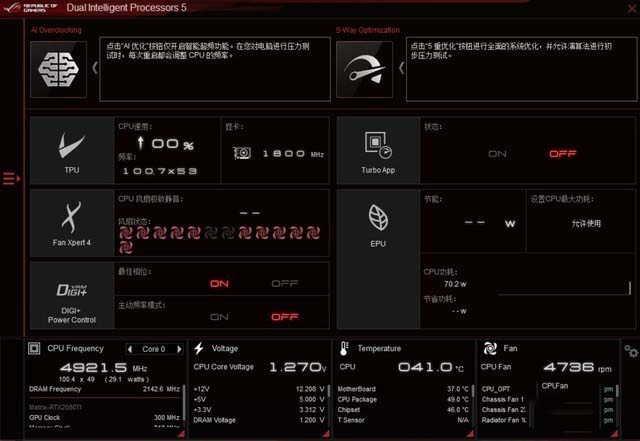The width and height of the screenshot is (640, 441).
Task: Open the EPU leaf panel
Action: click(x=378, y=259)
